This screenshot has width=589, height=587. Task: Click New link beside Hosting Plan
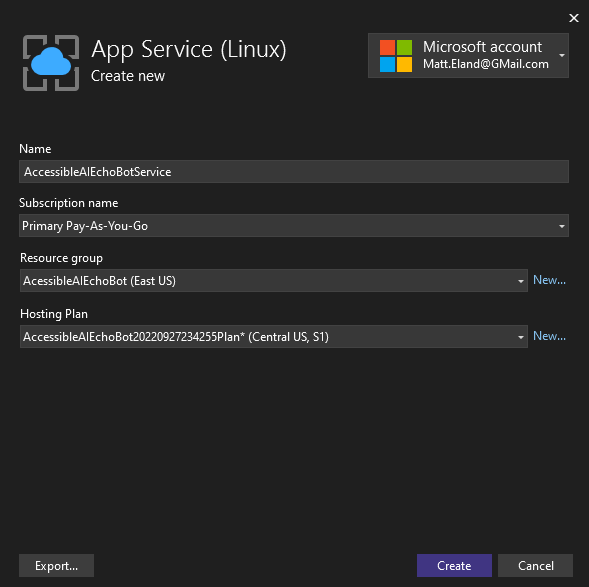[549, 336]
